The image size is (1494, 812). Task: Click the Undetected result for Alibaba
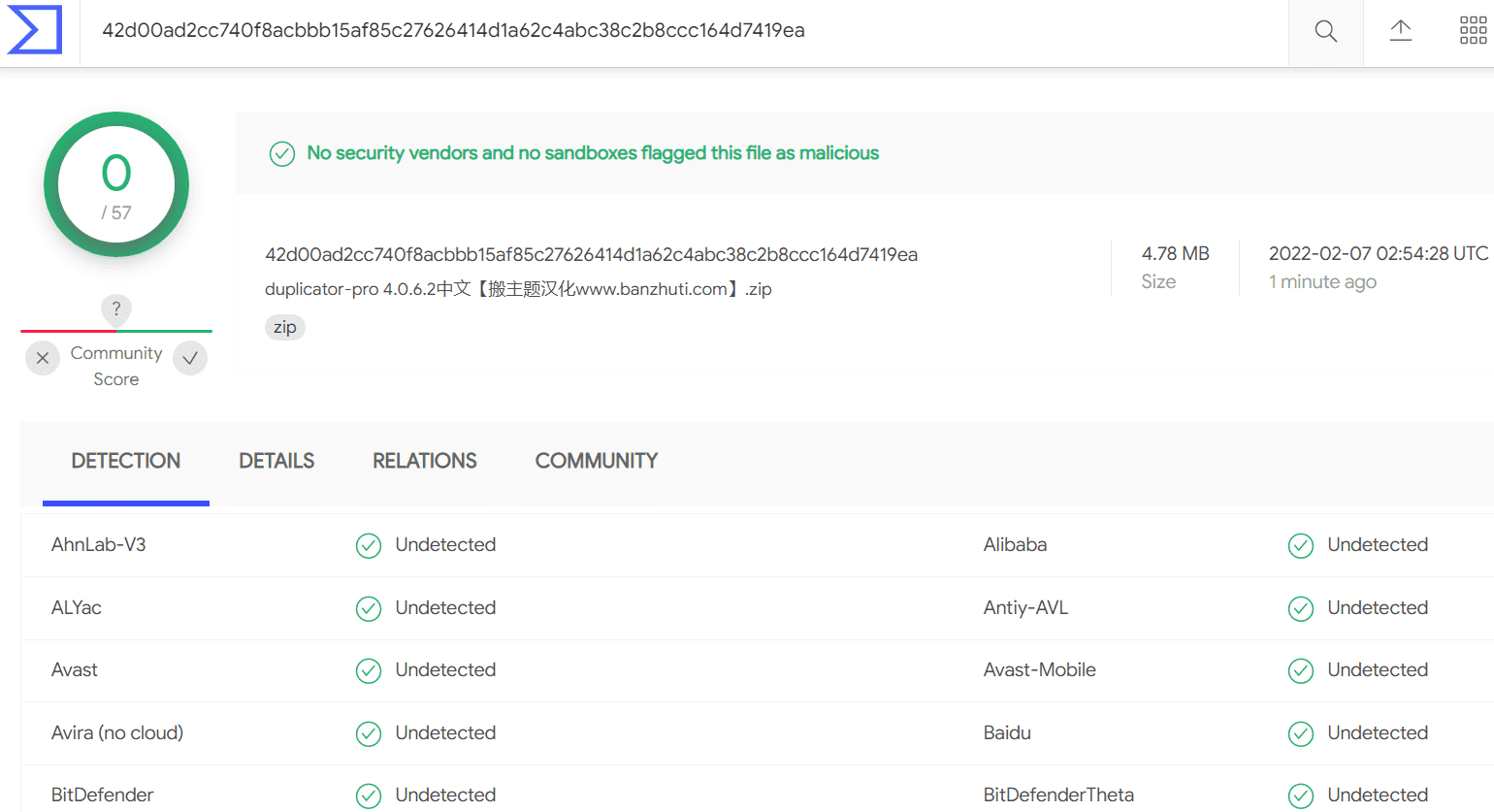coord(1378,545)
